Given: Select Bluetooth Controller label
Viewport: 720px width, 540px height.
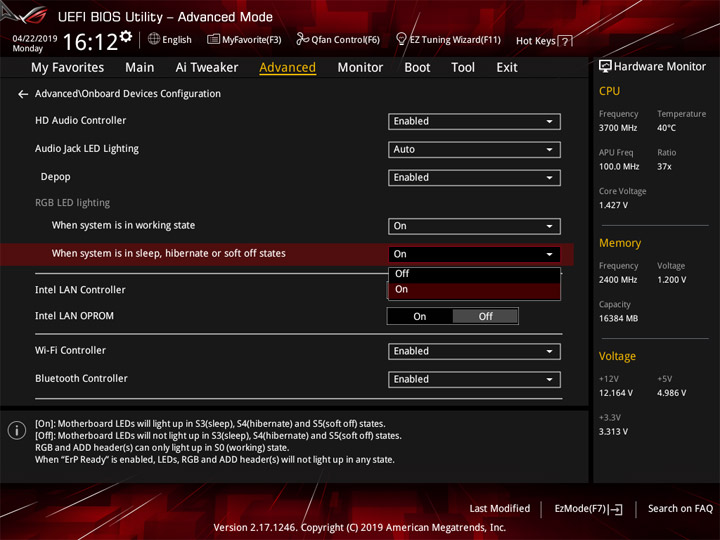Looking at the screenshot, I should [x=81, y=379].
